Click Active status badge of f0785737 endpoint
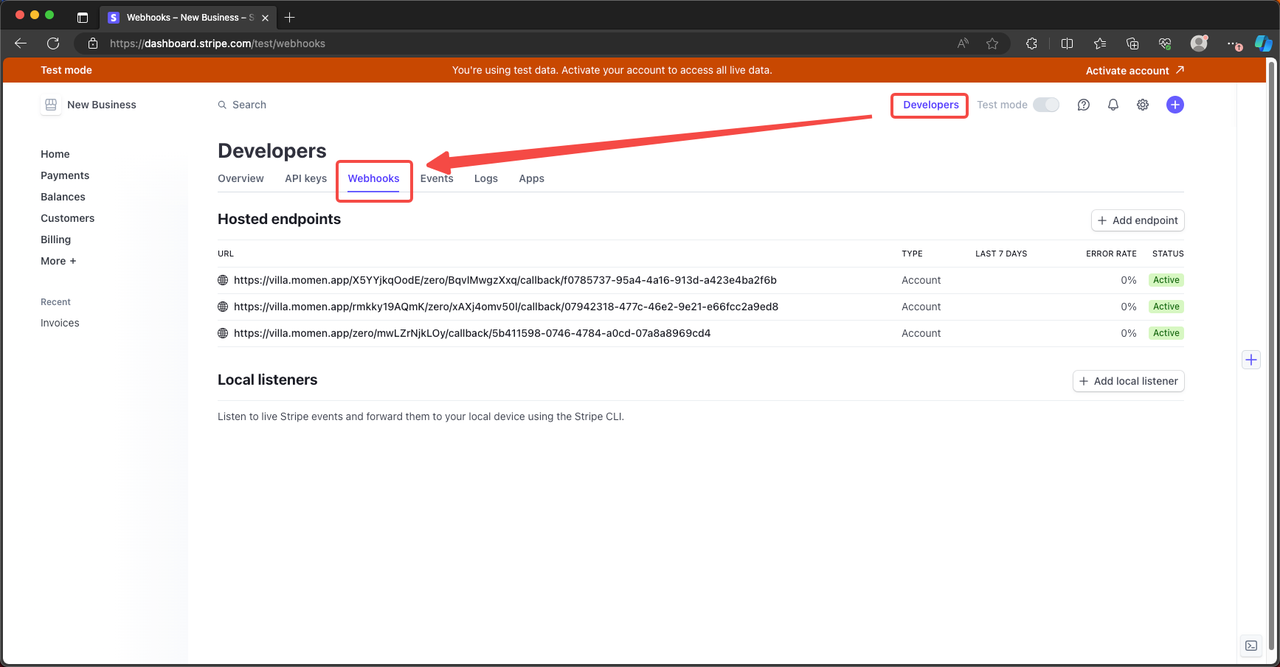The image size is (1280, 667). [1166, 280]
